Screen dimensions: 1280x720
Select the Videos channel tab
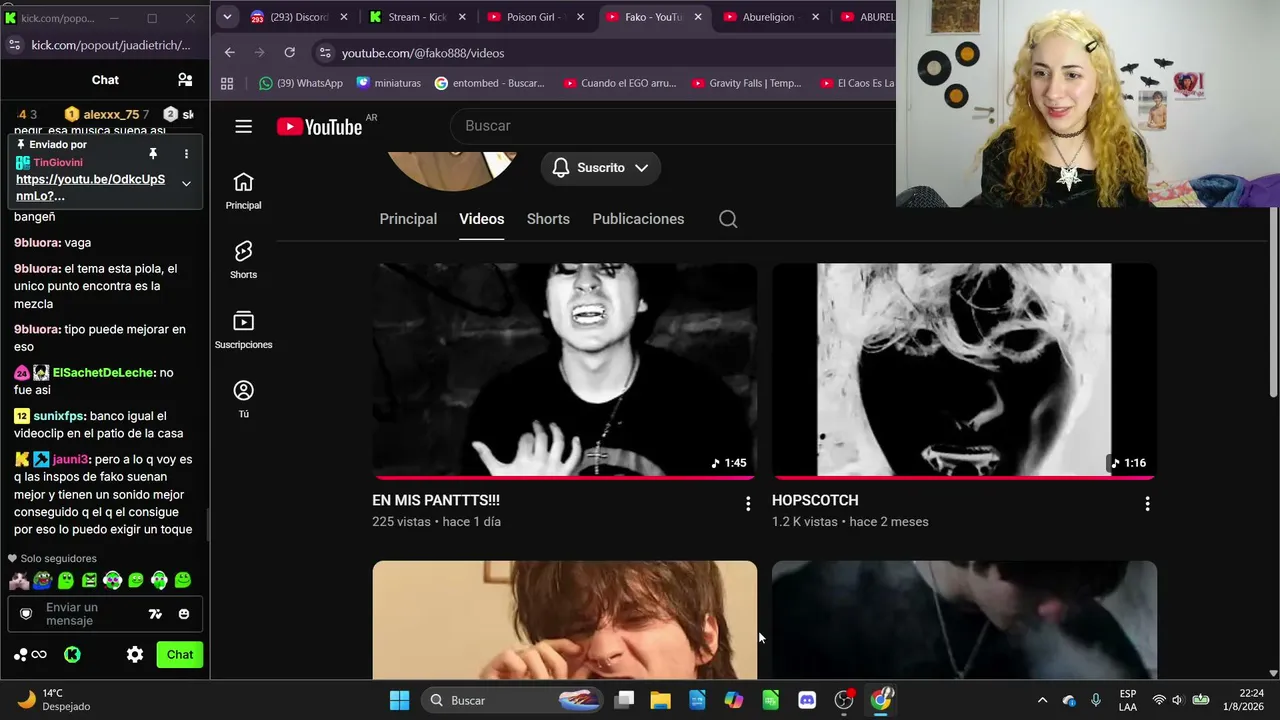481,219
